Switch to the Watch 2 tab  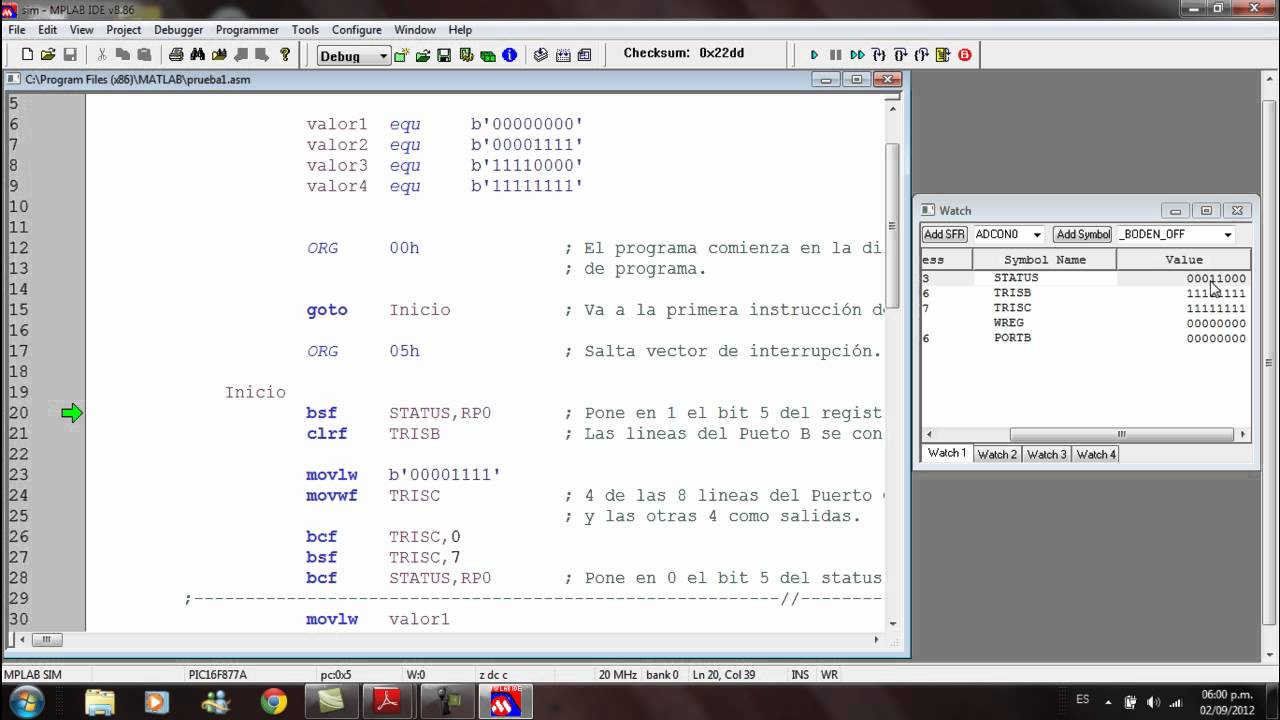(x=997, y=454)
